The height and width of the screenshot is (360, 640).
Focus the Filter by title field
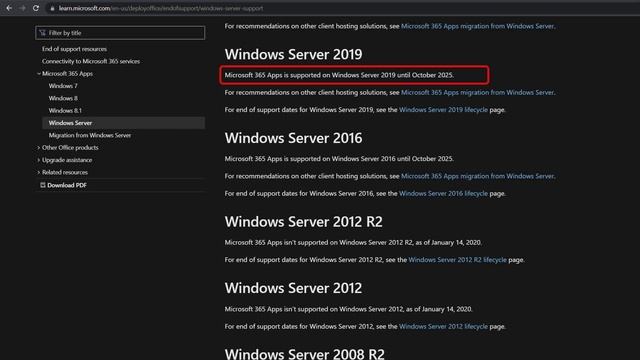(120, 33)
